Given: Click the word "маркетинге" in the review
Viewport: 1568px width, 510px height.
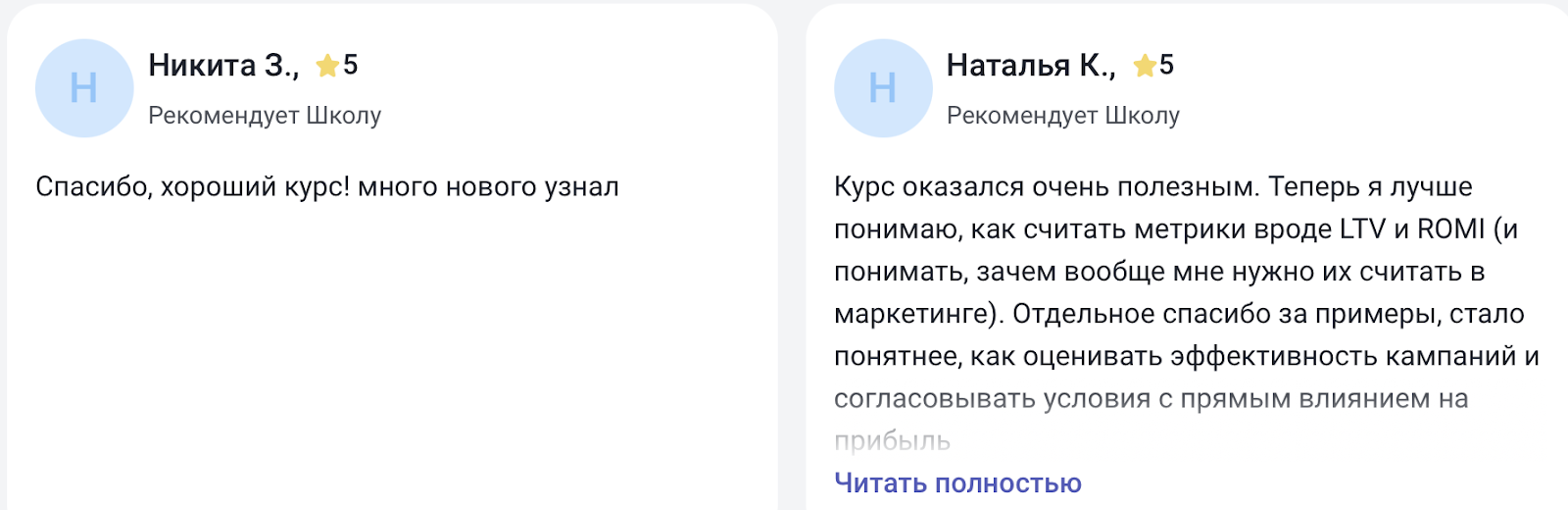Looking at the screenshot, I should click(x=911, y=314).
